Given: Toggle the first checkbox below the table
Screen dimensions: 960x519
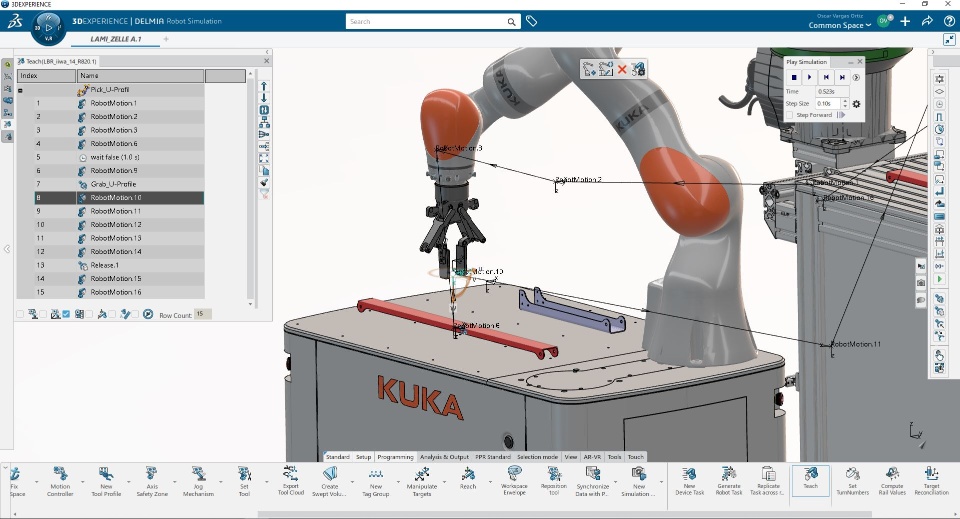Looking at the screenshot, I should tap(20, 314).
